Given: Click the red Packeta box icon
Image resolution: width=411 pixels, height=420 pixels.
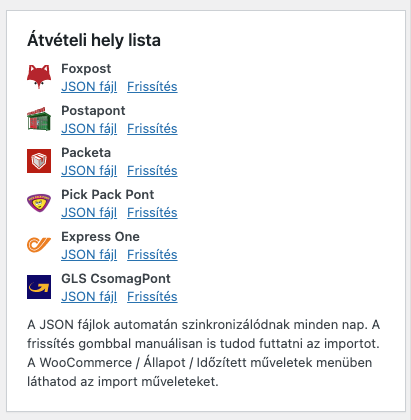Looking at the screenshot, I should pos(39,161).
